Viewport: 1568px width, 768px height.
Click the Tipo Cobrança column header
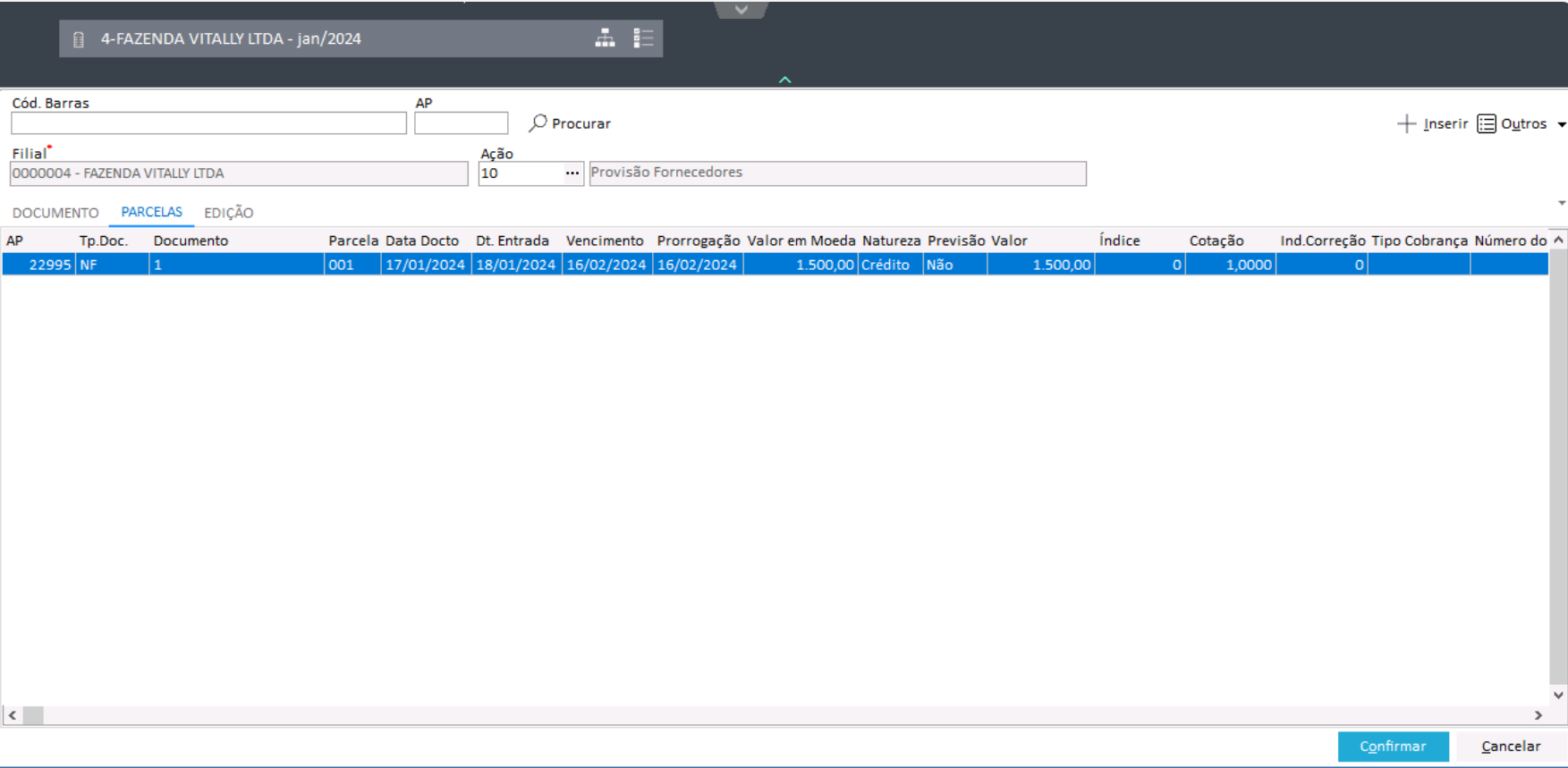[1419, 241]
